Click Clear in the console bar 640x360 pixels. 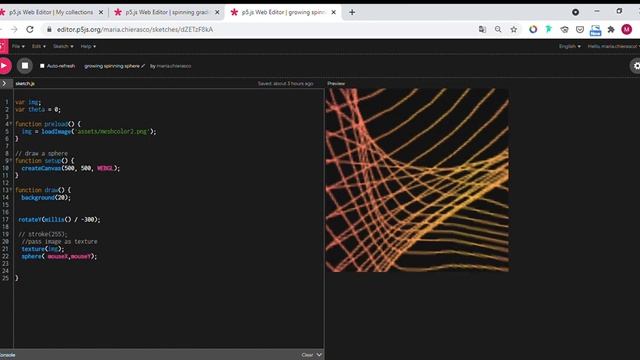pyautogui.click(x=307, y=355)
